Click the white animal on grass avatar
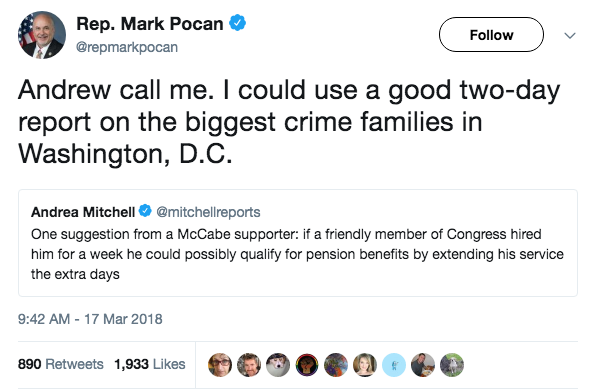Image resolution: width=593 pixels, height=391 pixels. [452, 365]
